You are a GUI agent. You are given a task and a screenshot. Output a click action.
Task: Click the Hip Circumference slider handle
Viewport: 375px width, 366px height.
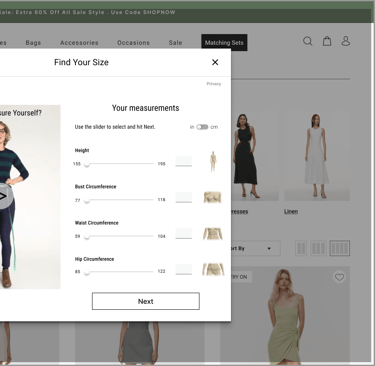(87, 272)
